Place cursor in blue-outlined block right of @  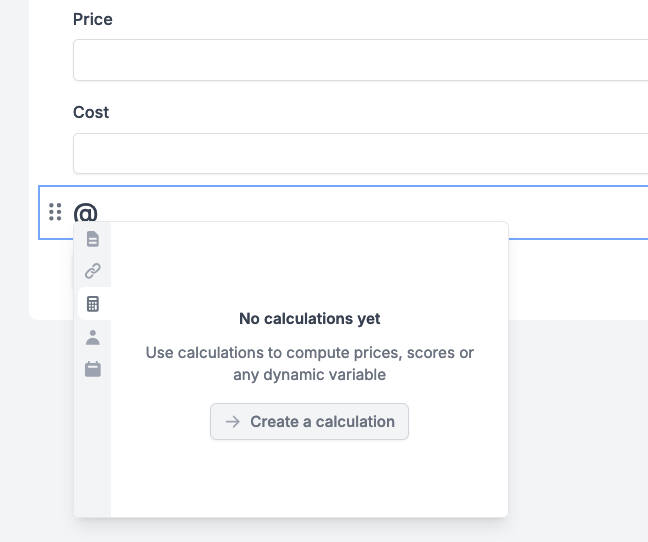(372, 204)
